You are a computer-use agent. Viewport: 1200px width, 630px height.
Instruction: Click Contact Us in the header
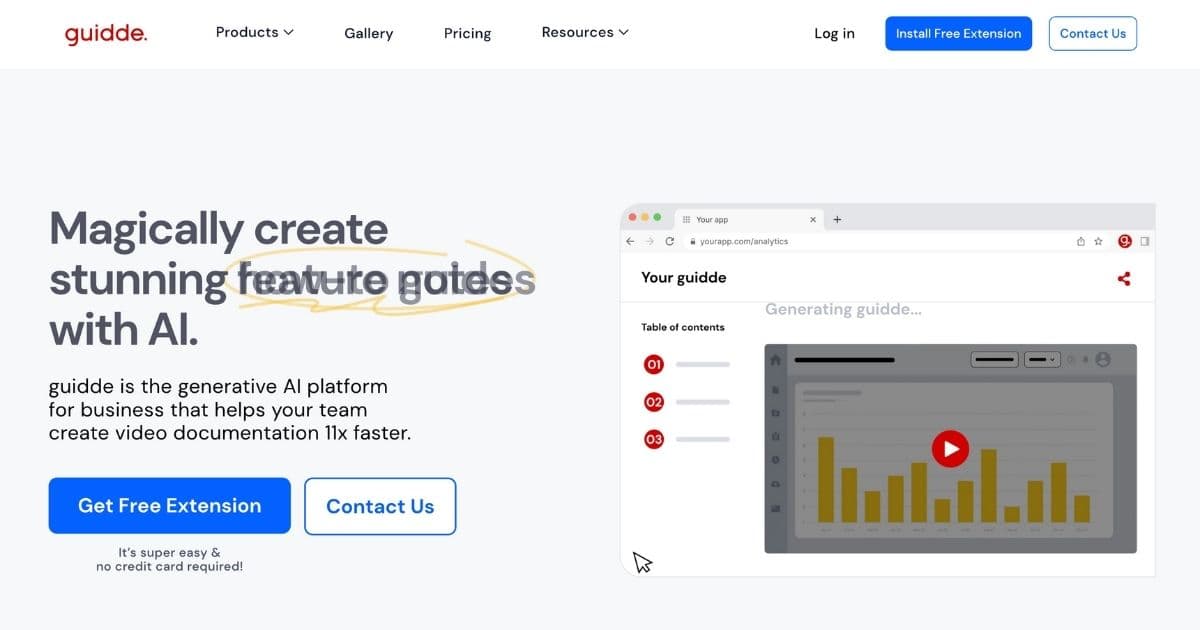click(1093, 33)
